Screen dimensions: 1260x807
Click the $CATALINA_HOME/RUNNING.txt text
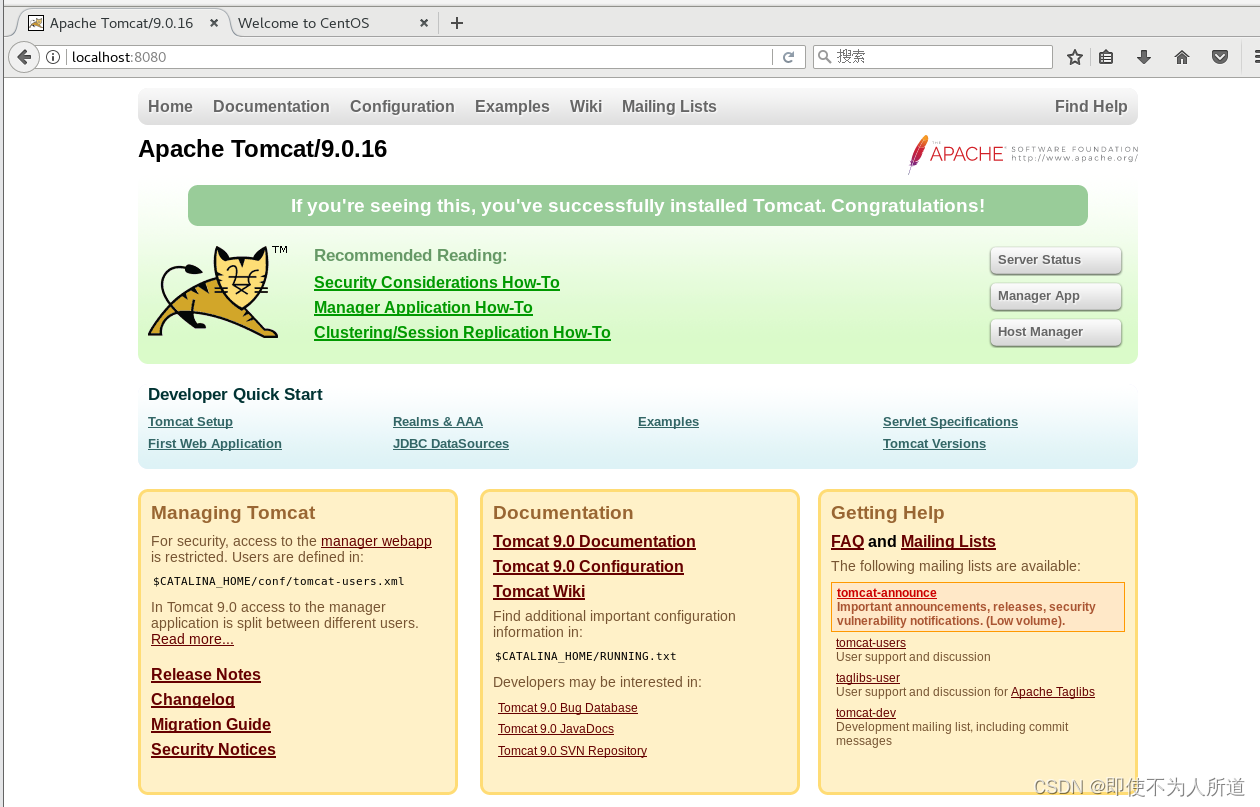(586, 657)
